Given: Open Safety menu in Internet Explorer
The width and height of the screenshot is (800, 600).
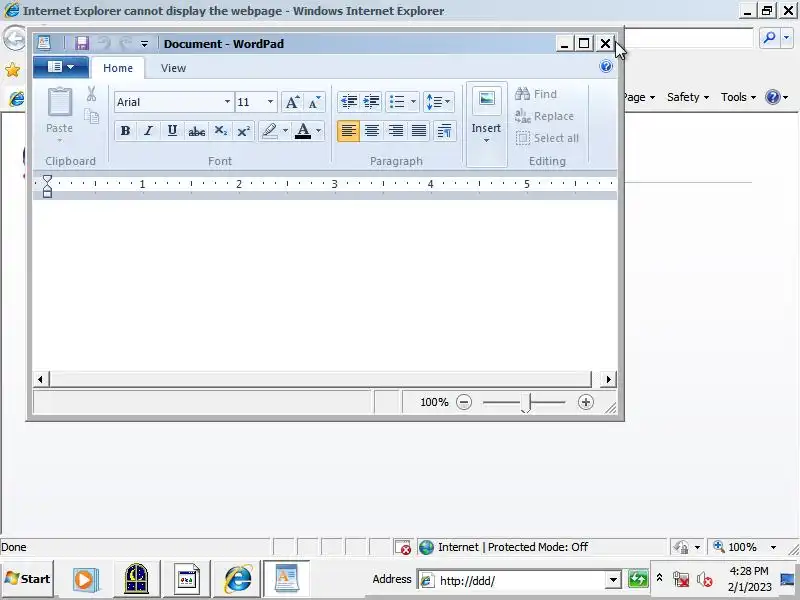Looking at the screenshot, I should (688, 97).
